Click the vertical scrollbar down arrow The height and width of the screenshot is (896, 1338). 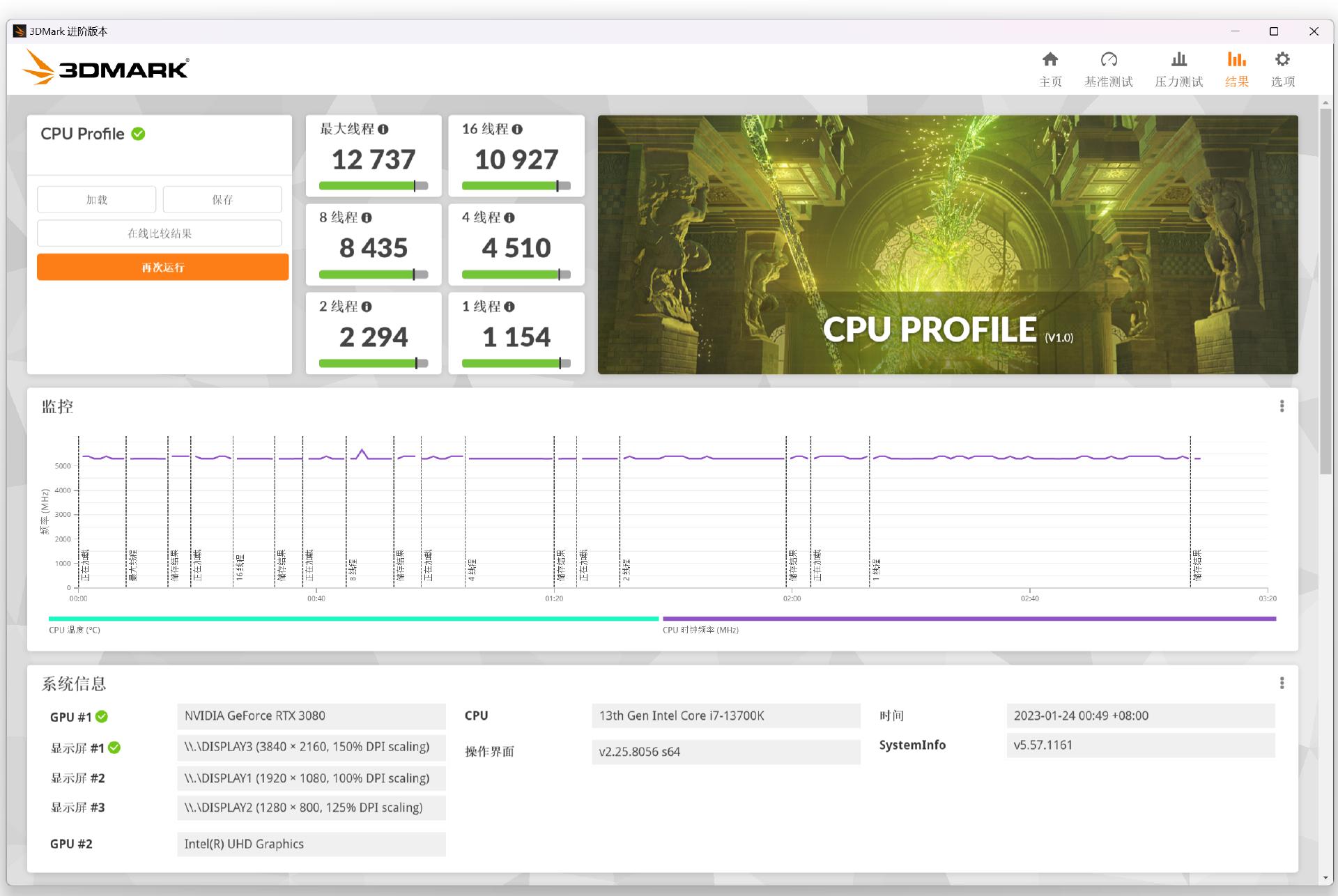click(1325, 878)
